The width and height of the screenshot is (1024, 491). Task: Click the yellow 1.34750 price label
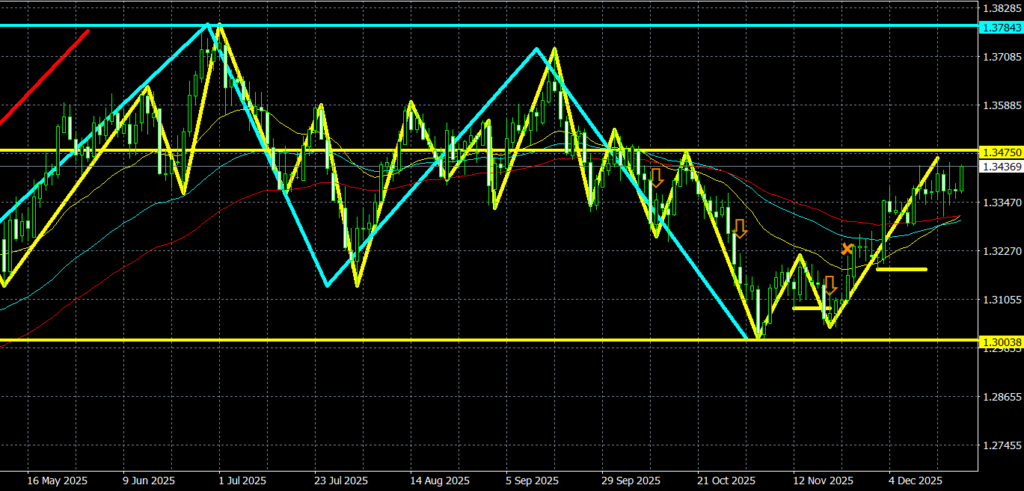(x=1000, y=152)
